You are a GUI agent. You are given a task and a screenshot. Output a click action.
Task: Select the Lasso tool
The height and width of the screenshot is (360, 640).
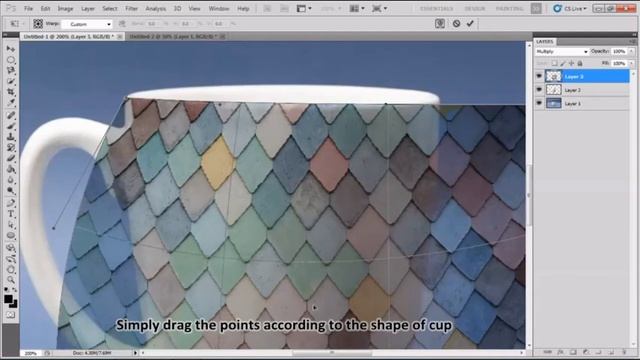click(11, 71)
